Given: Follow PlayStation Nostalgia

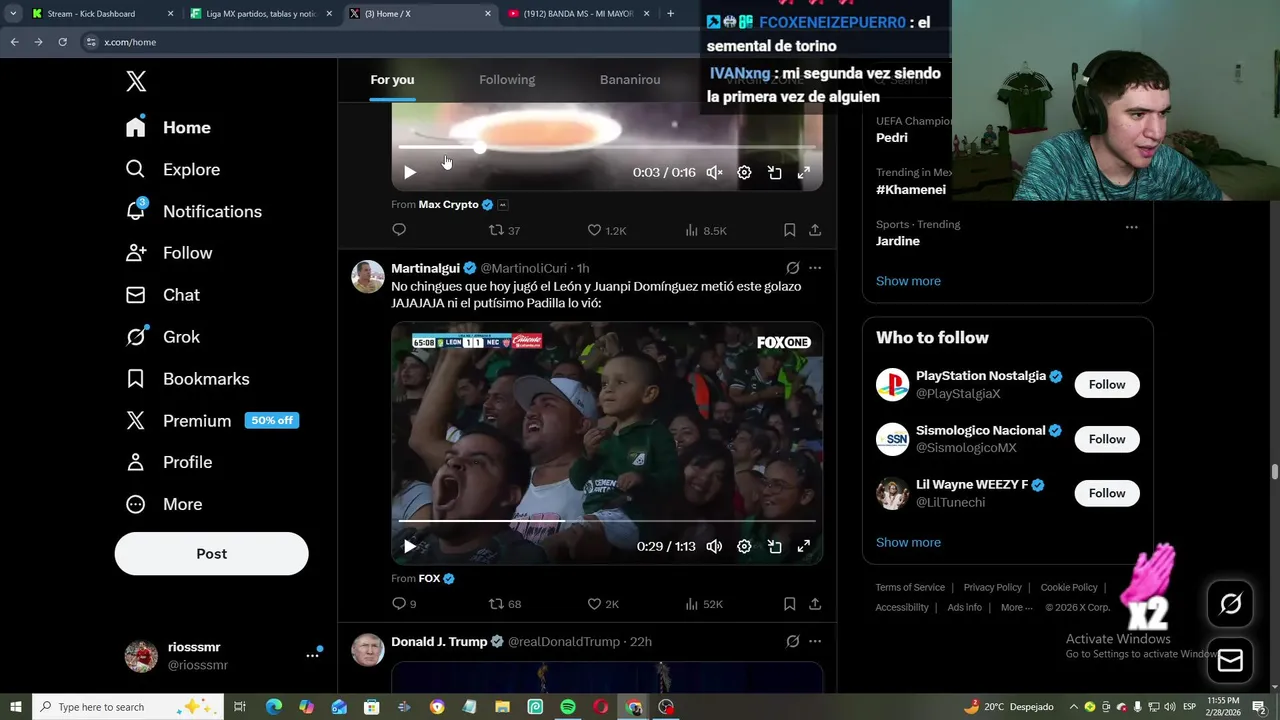Looking at the screenshot, I should (x=1107, y=384).
